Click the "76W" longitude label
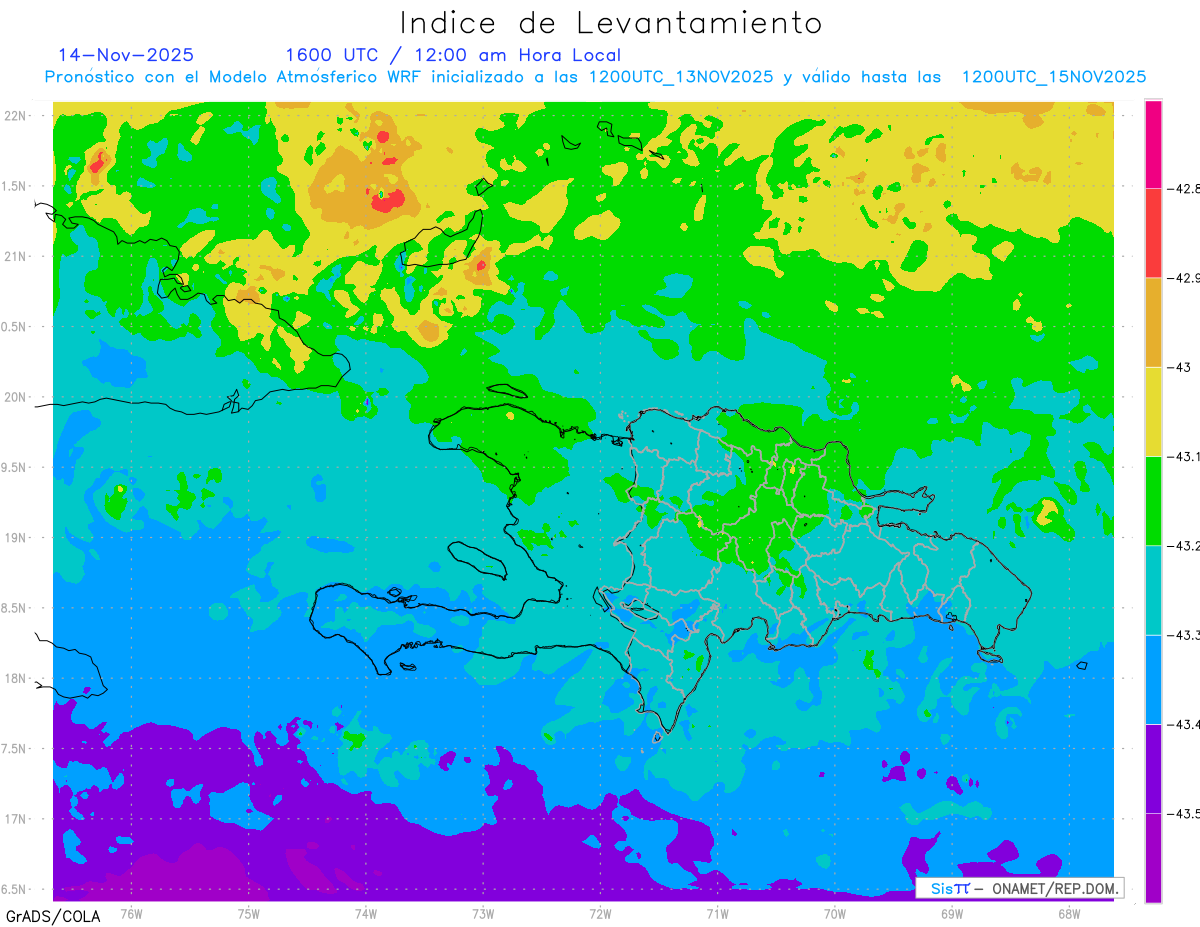This screenshot has width=1200, height=927. pos(131,913)
